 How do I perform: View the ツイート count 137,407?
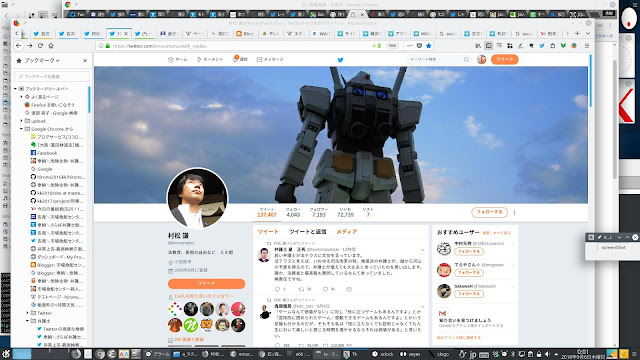(x=267, y=212)
